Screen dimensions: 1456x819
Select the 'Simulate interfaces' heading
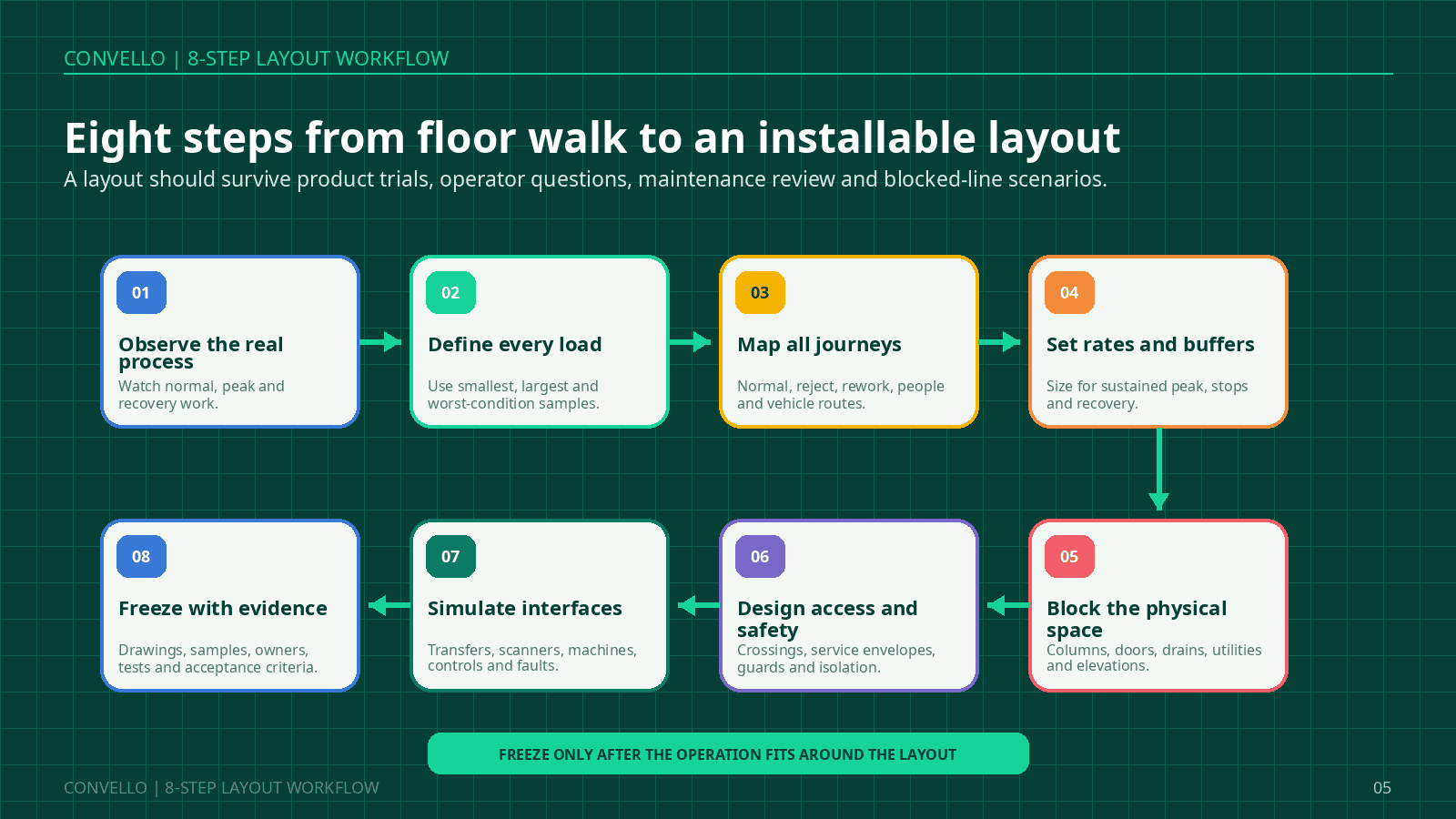[525, 608]
